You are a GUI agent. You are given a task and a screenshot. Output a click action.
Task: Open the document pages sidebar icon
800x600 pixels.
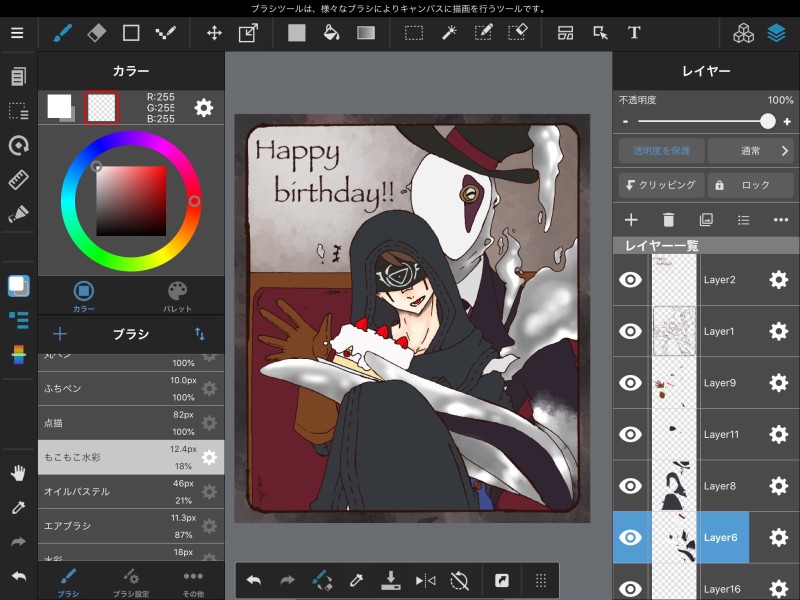pos(18,77)
